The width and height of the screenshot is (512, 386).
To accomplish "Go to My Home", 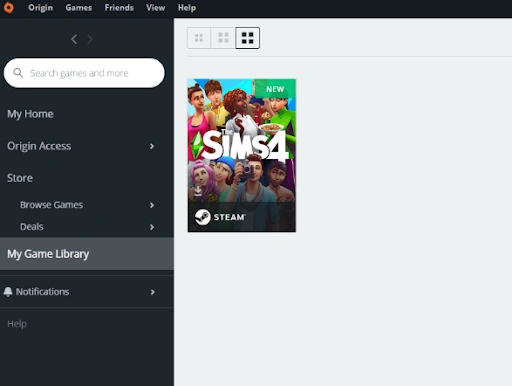I will coord(30,114).
